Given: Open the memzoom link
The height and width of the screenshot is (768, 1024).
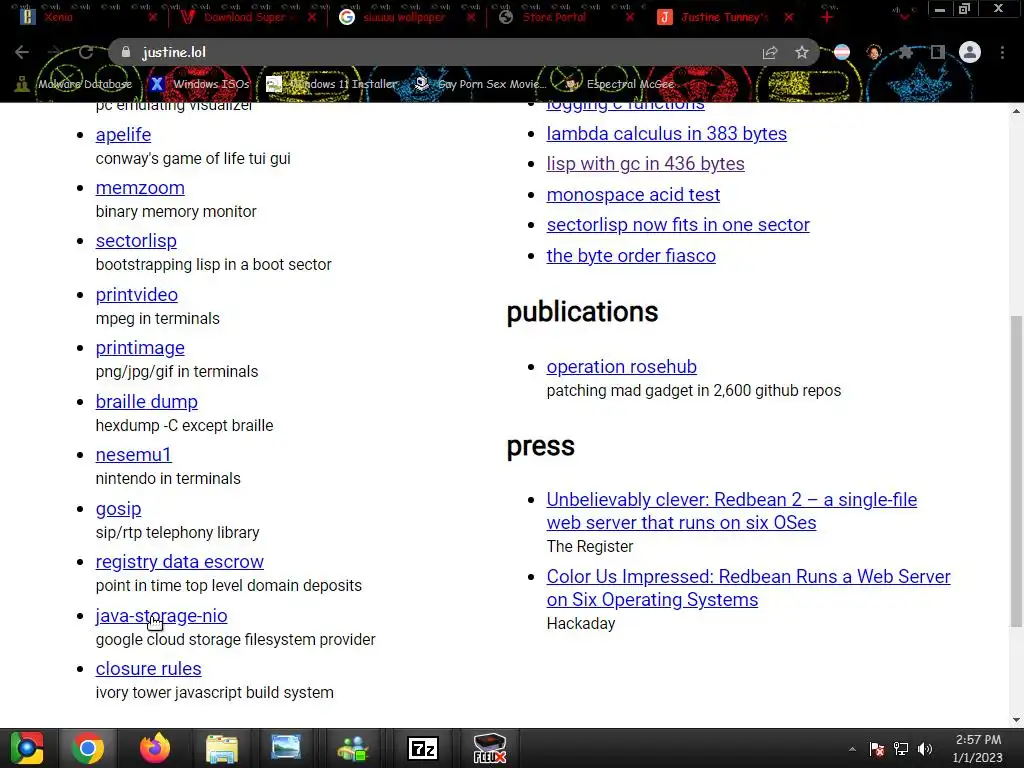Looking at the screenshot, I should tap(140, 187).
